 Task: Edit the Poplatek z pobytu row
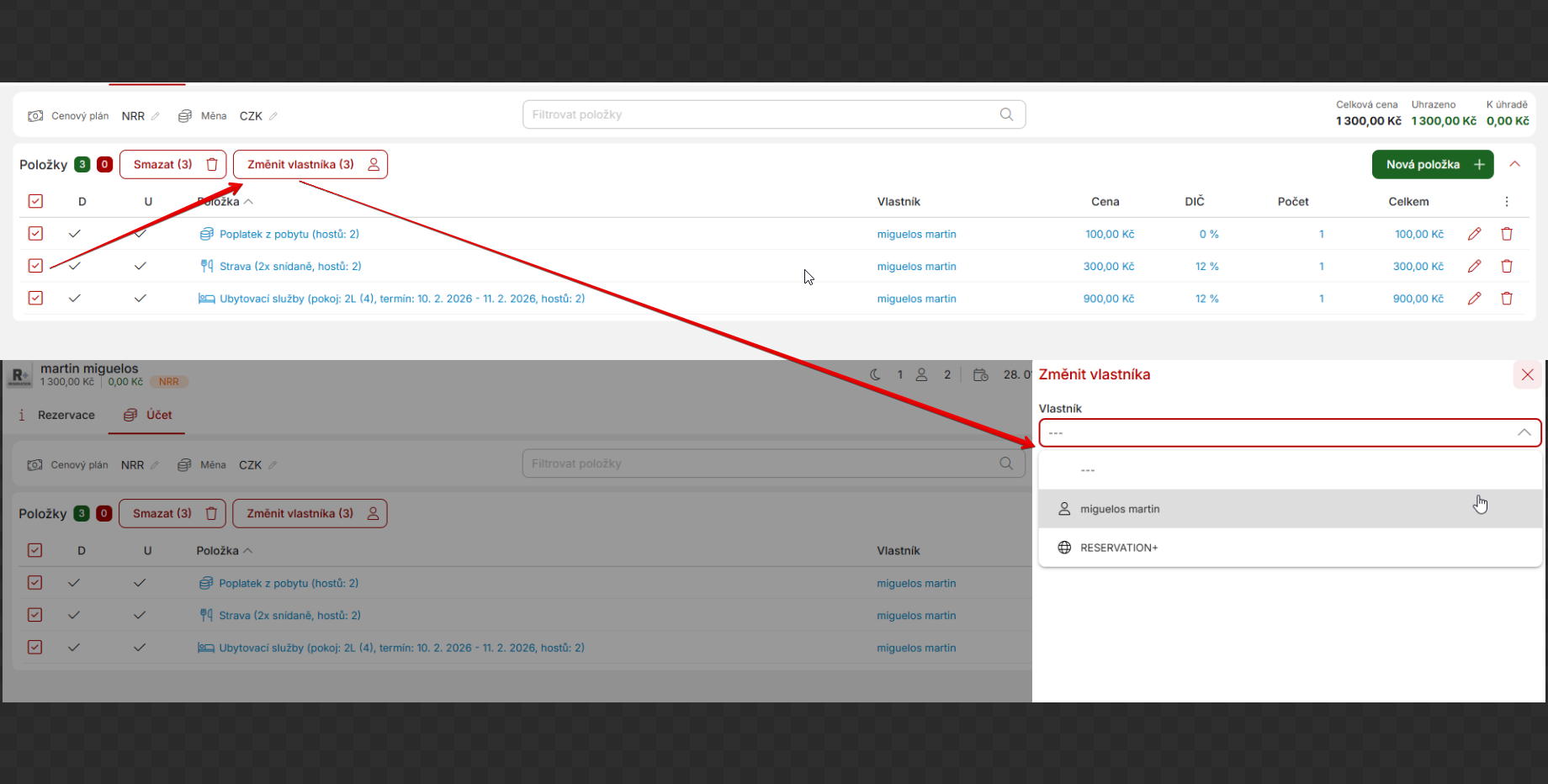[1474, 234]
